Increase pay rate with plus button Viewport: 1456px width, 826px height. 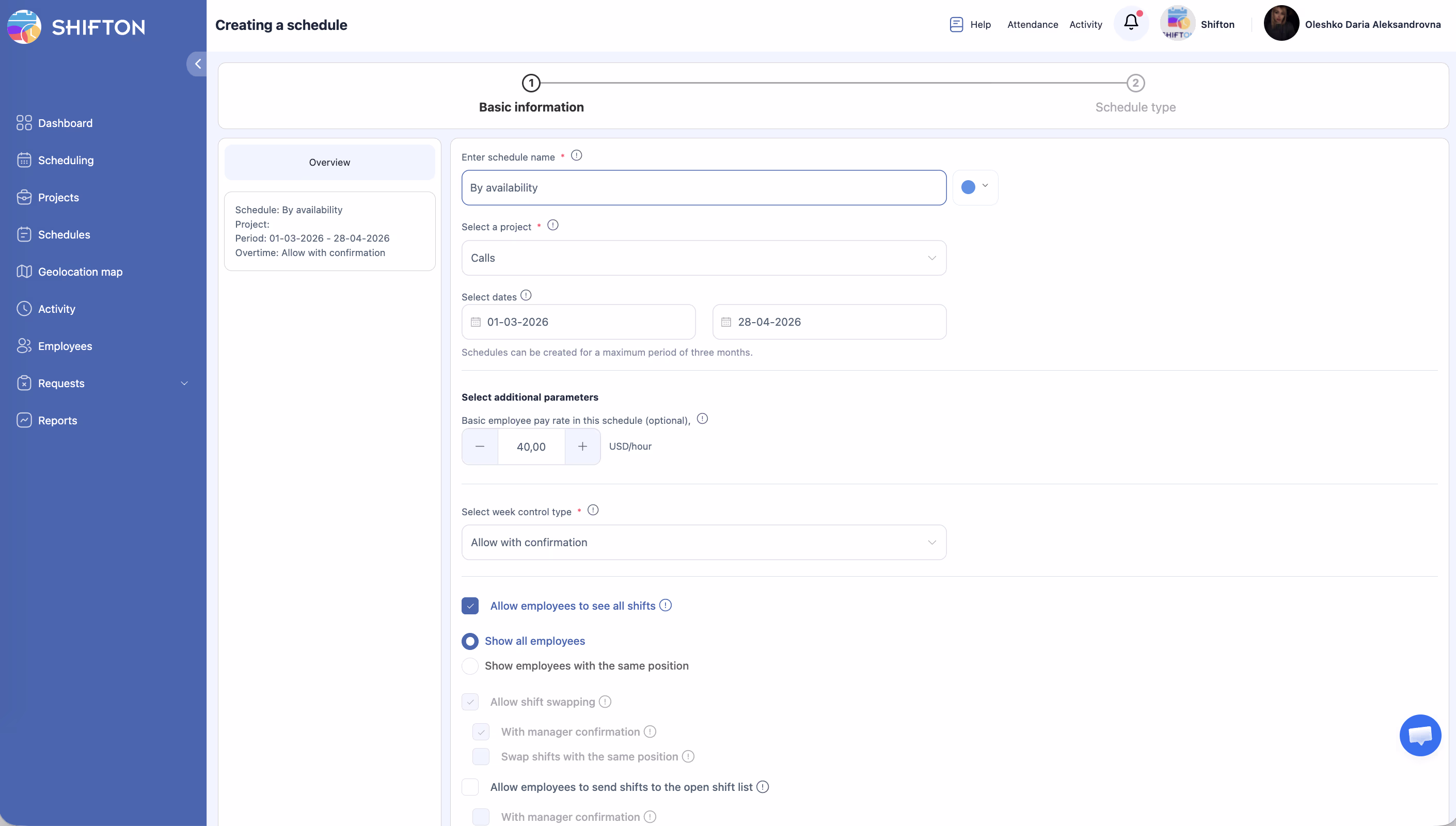click(x=582, y=447)
